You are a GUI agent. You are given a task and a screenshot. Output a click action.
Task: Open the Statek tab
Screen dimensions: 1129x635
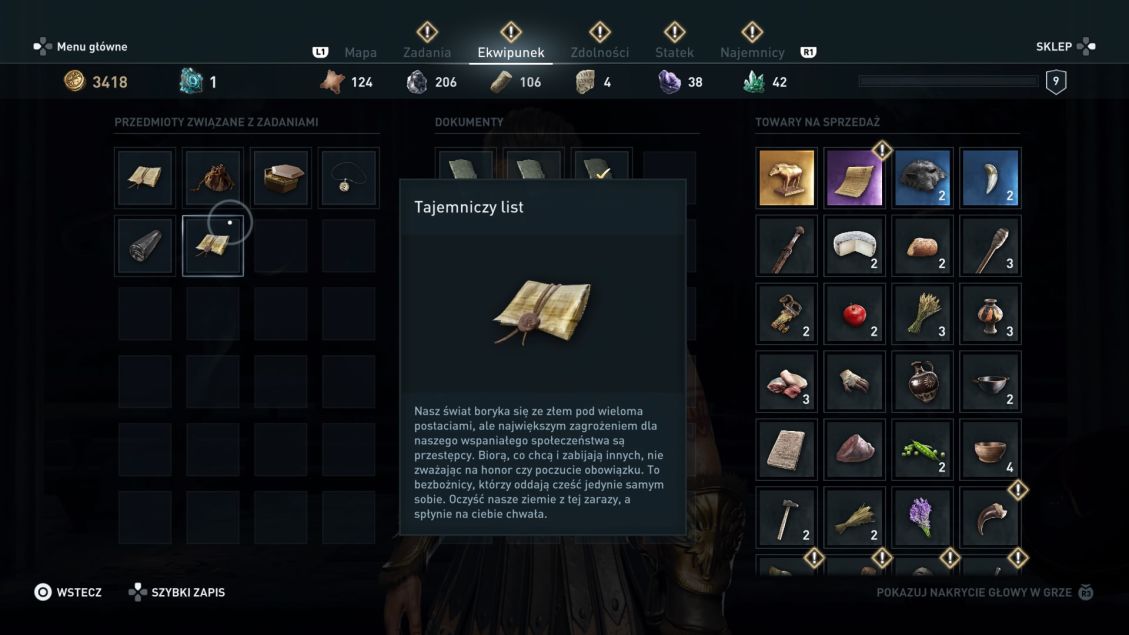[x=675, y=53]
